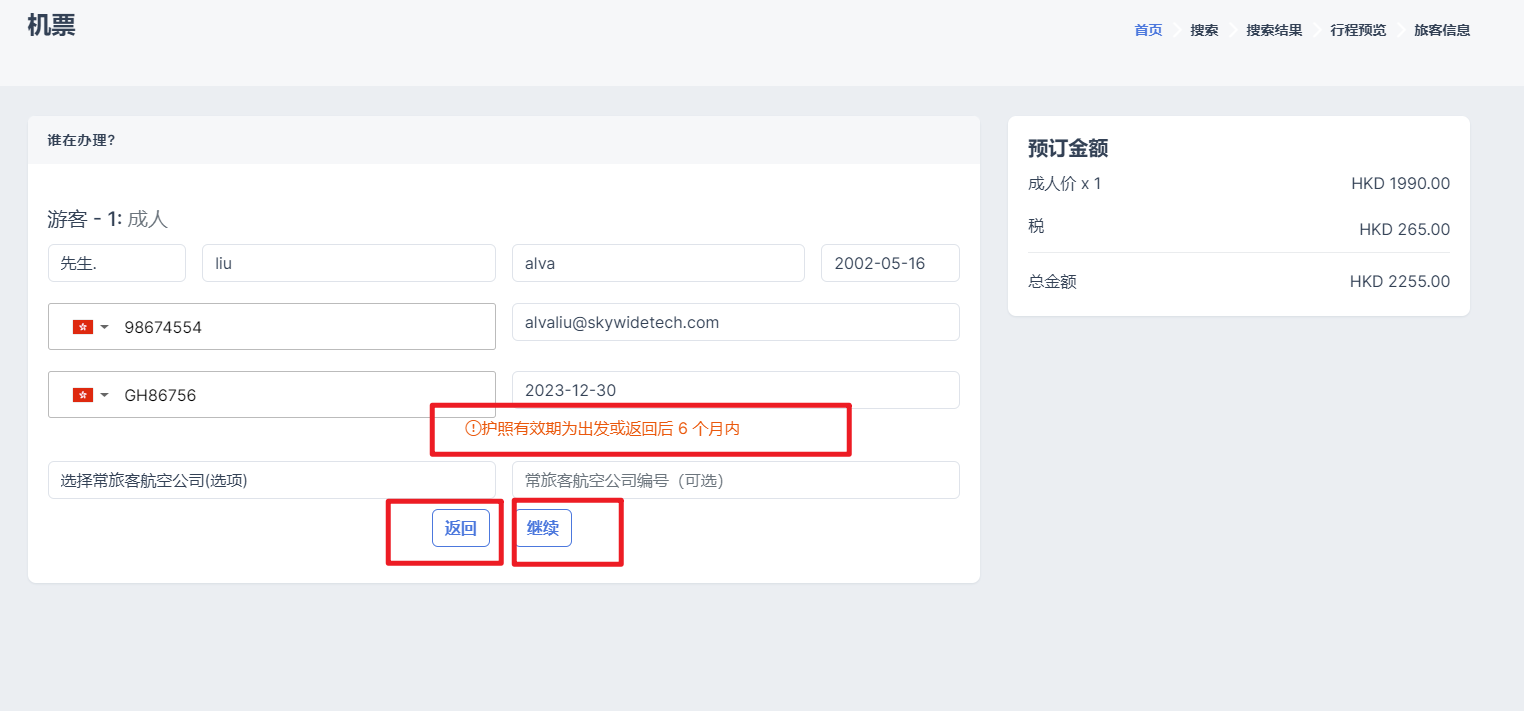The image size is (1524, 711).
Task: Open the title dropdown showing 先生.
Action: (x=116, y=264)
